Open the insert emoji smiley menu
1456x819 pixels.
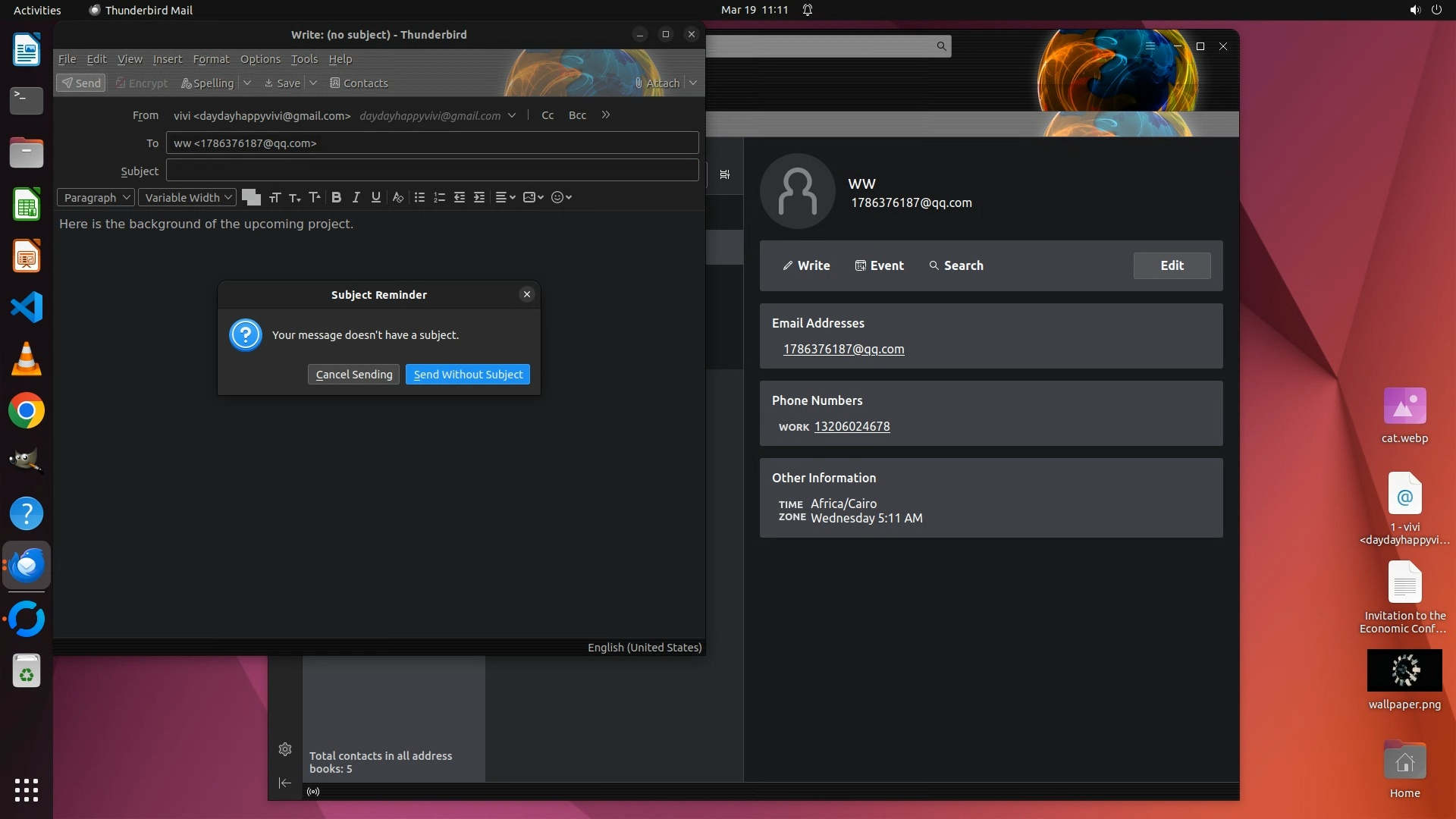pos(561,197)
